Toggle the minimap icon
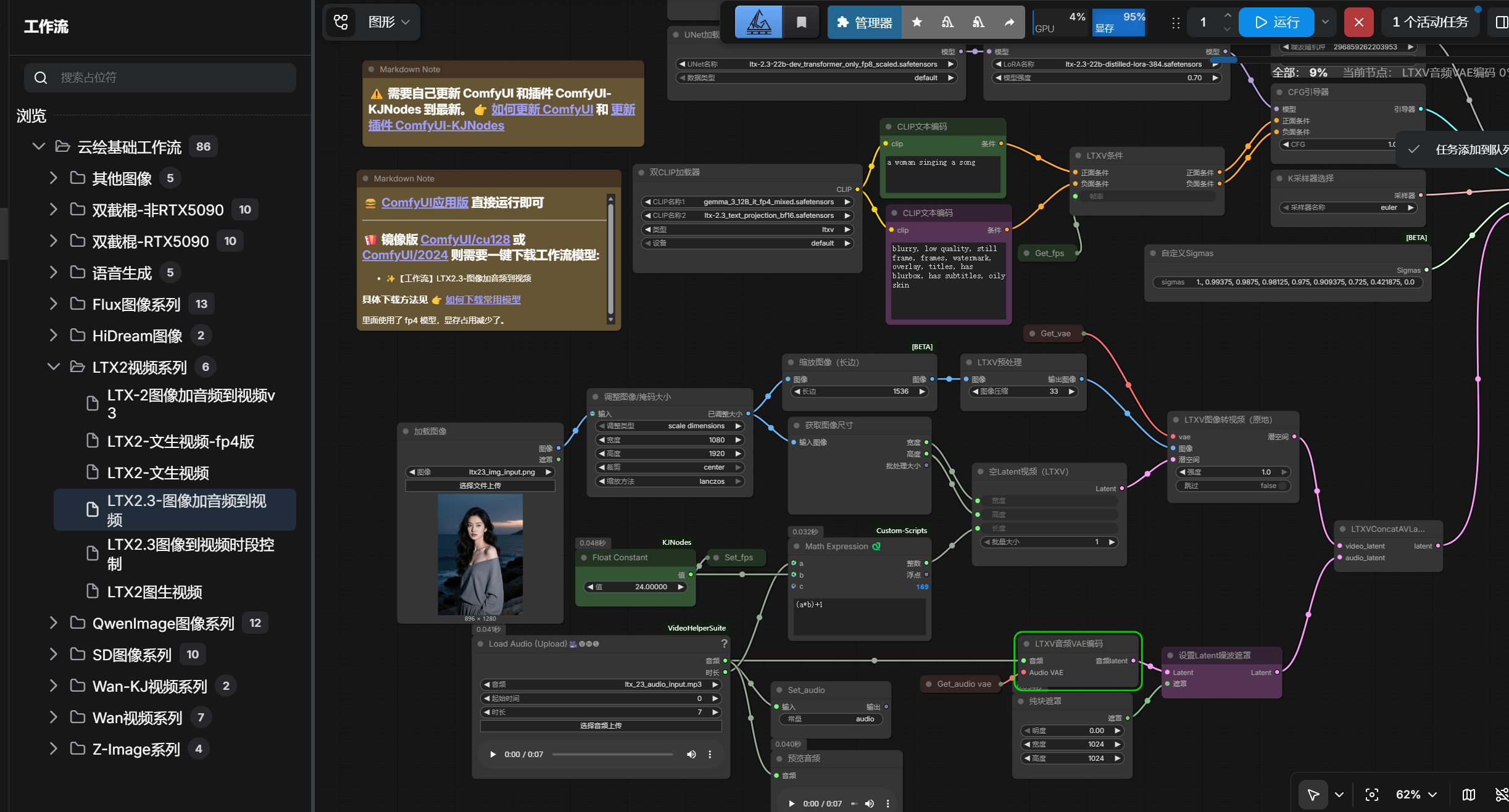The height and width of the screenshot is (812, 1509). [1469, 795]
